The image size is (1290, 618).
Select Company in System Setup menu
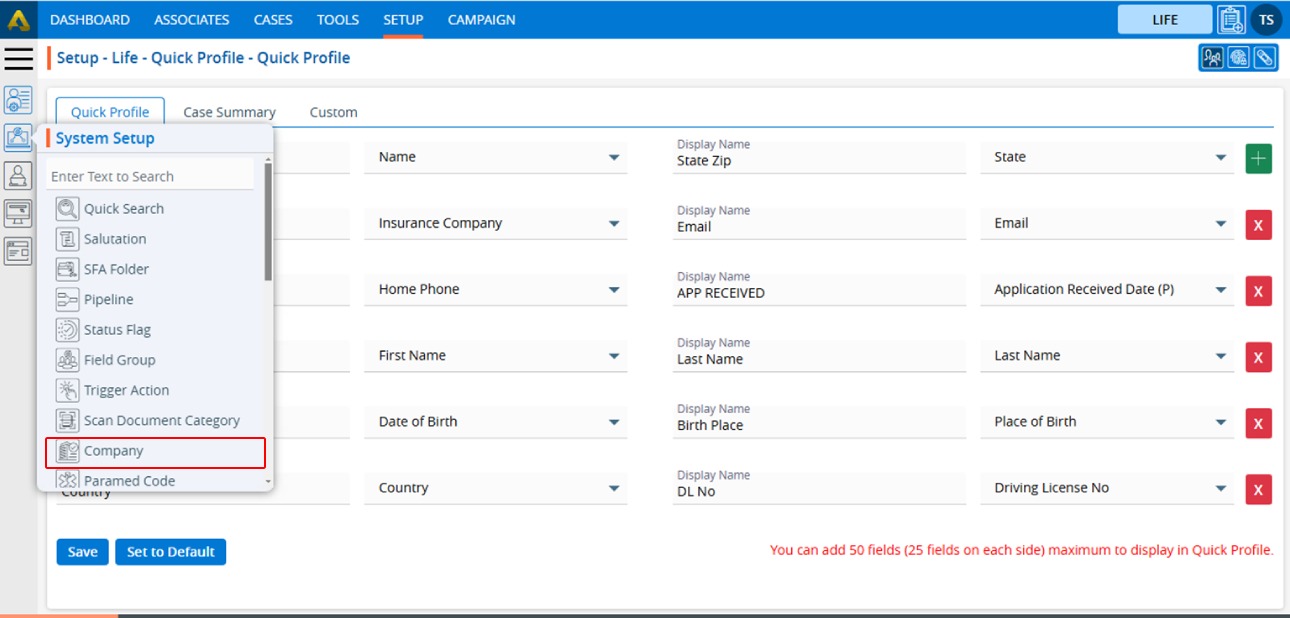[114, 451]
